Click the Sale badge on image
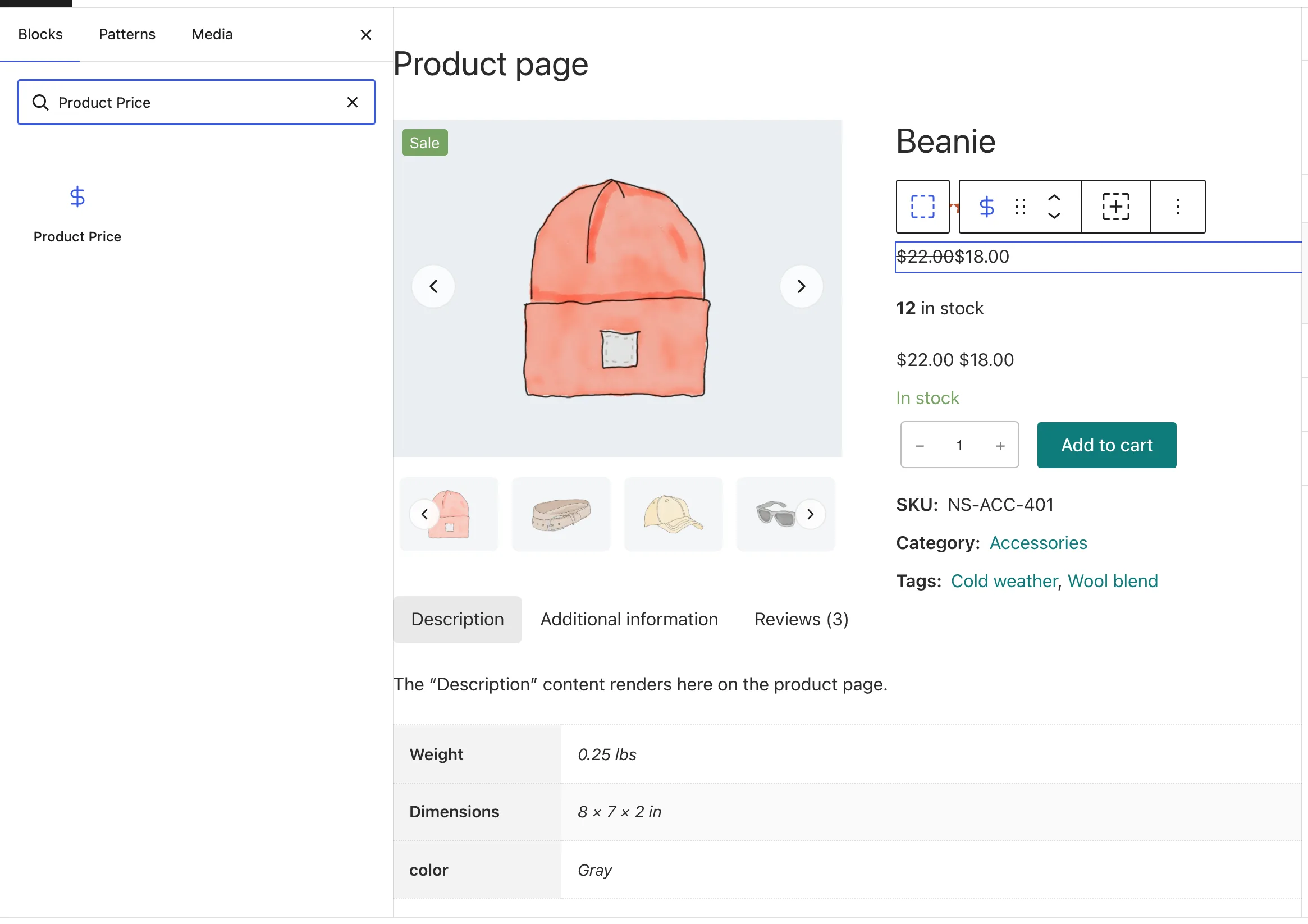1308x924 pixels. (424, 143)
